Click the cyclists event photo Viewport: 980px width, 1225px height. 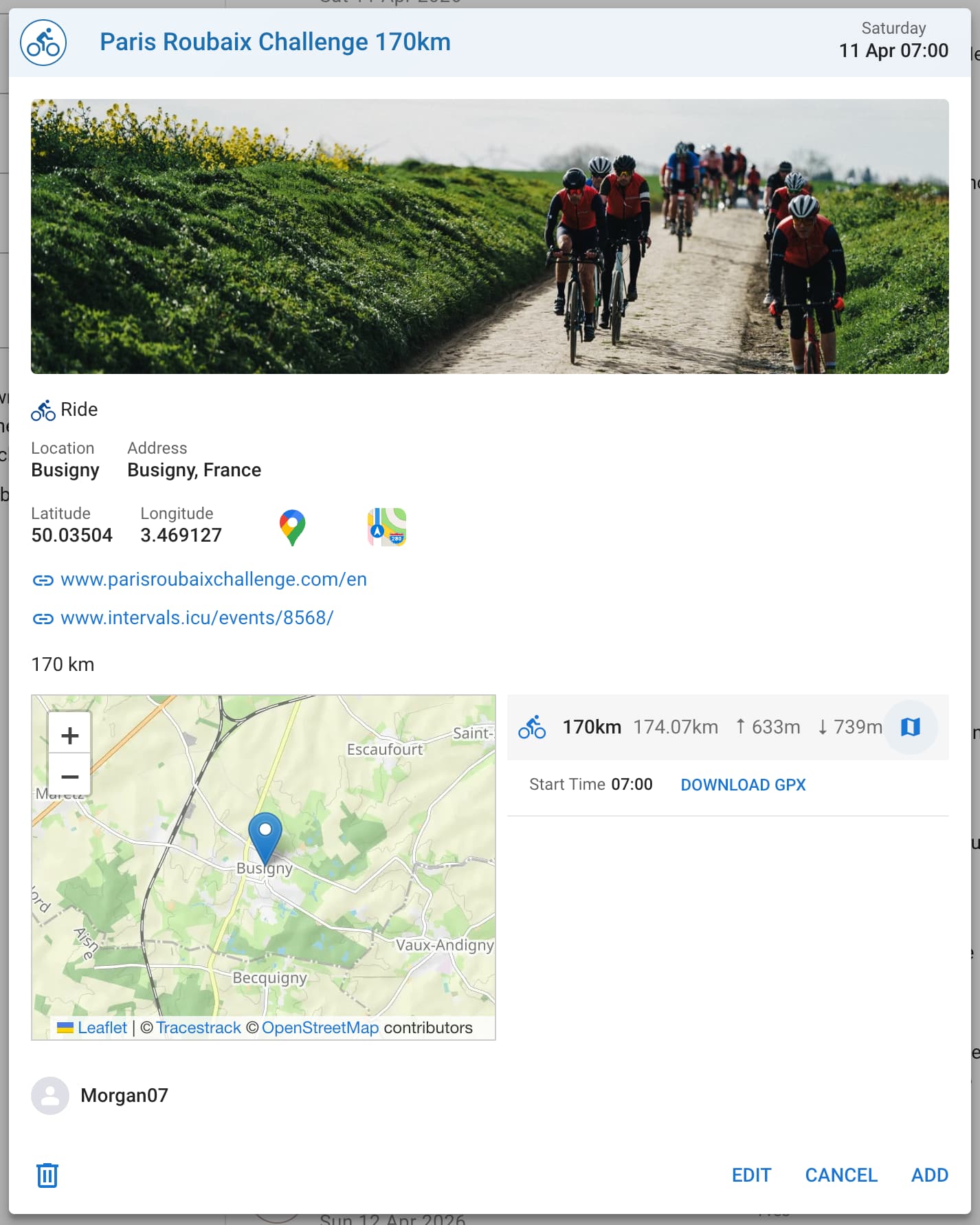point(489,236)
